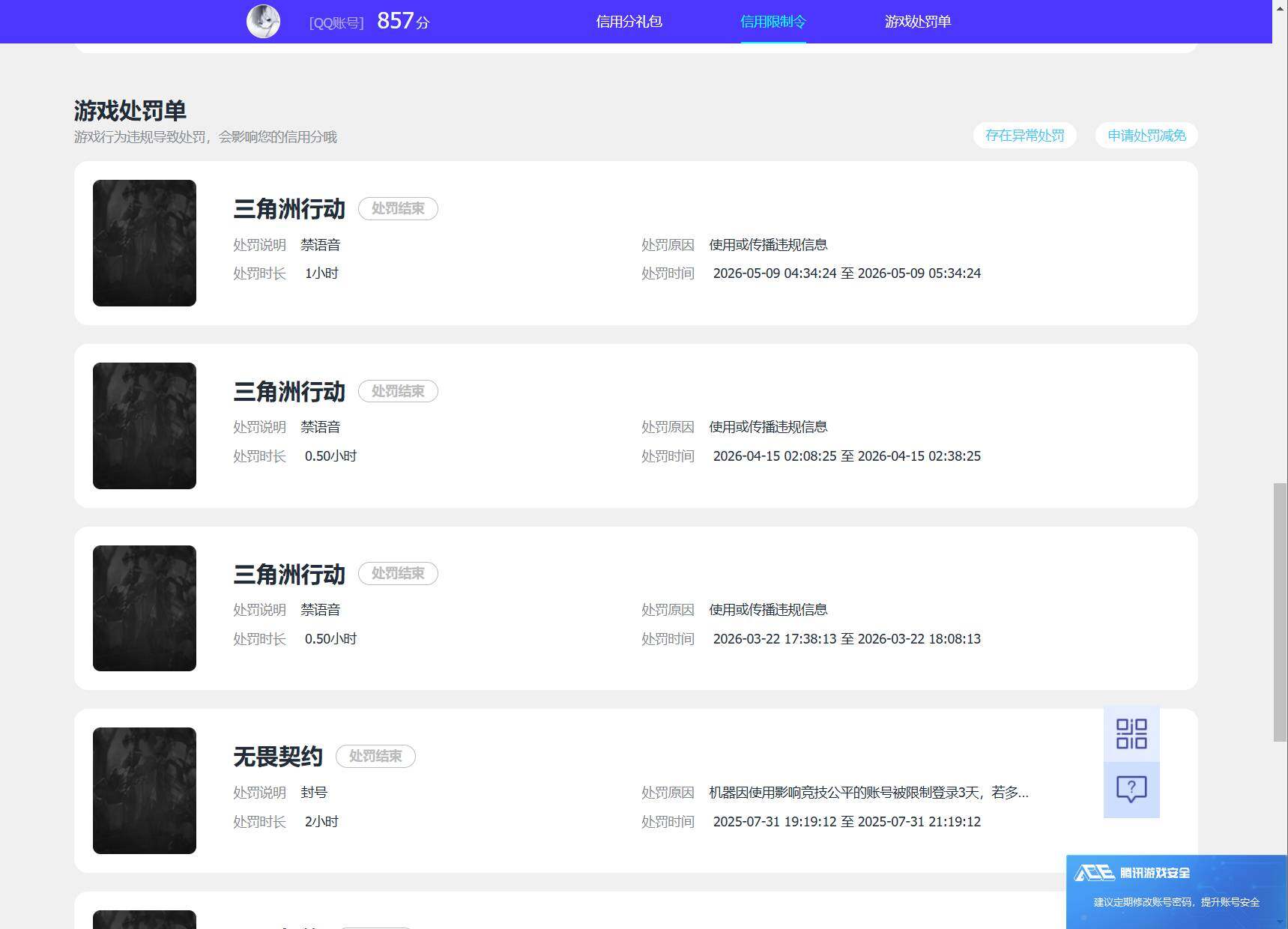Image resolution: width=1288 pixels, height=929 pixels.
Task: Open the 无畏契约 penalty thumbnail
Action: click(x=145, y=790)
